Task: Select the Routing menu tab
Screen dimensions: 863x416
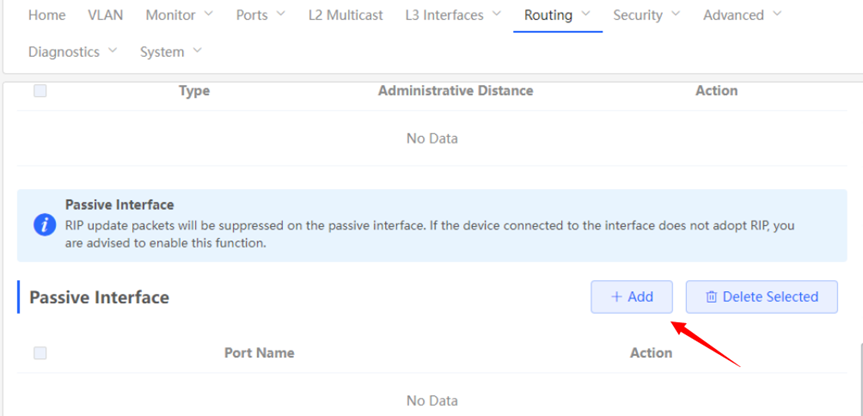Action: pos(549,15)
